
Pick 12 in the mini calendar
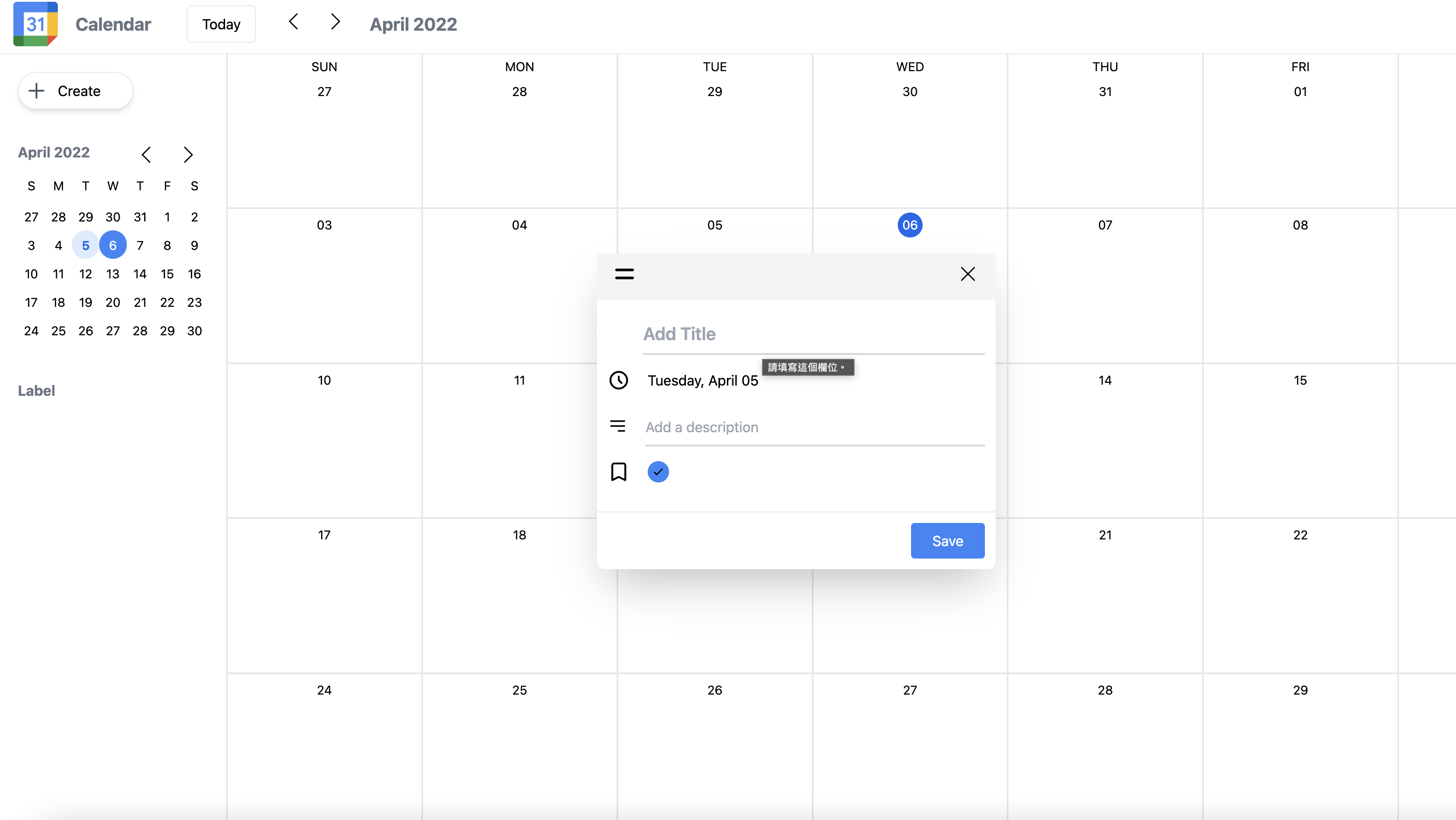pos(85,274)
